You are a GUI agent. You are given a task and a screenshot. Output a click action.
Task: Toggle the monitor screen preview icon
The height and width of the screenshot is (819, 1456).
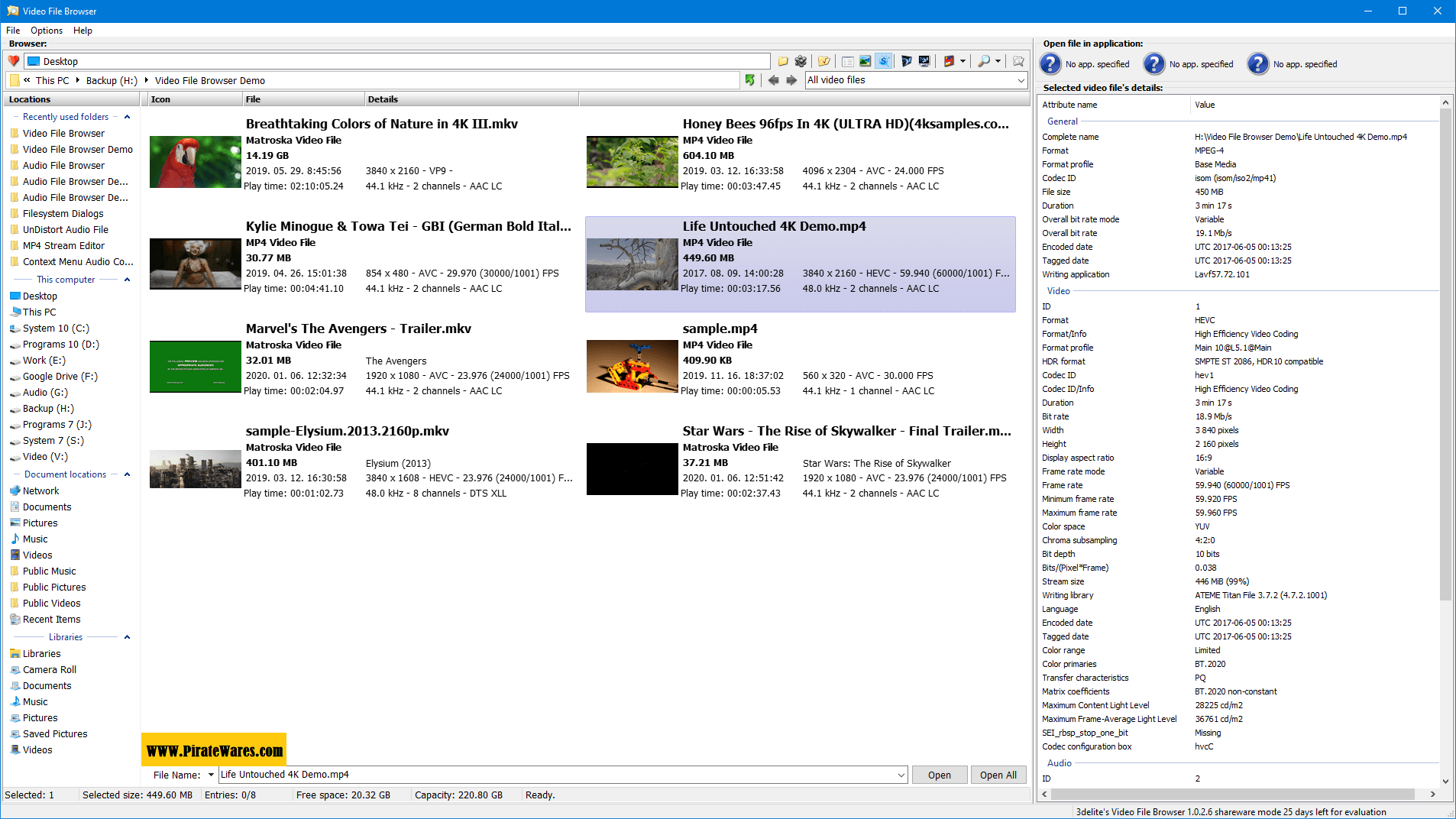(924, 61)
